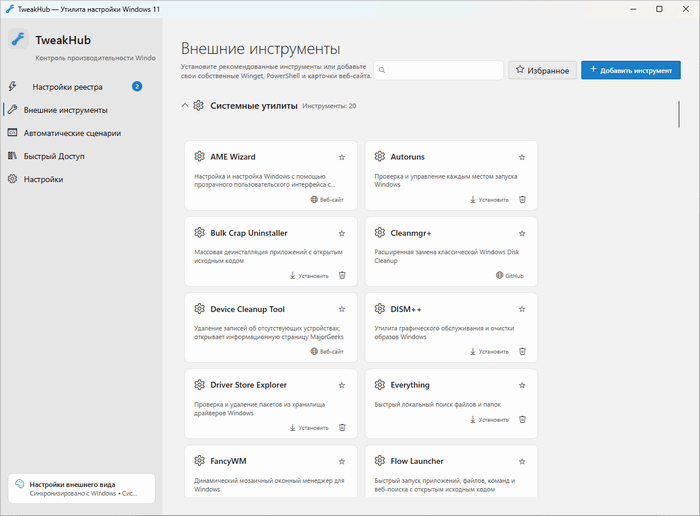Click the AME Wizard title

(x=233, y=157)
